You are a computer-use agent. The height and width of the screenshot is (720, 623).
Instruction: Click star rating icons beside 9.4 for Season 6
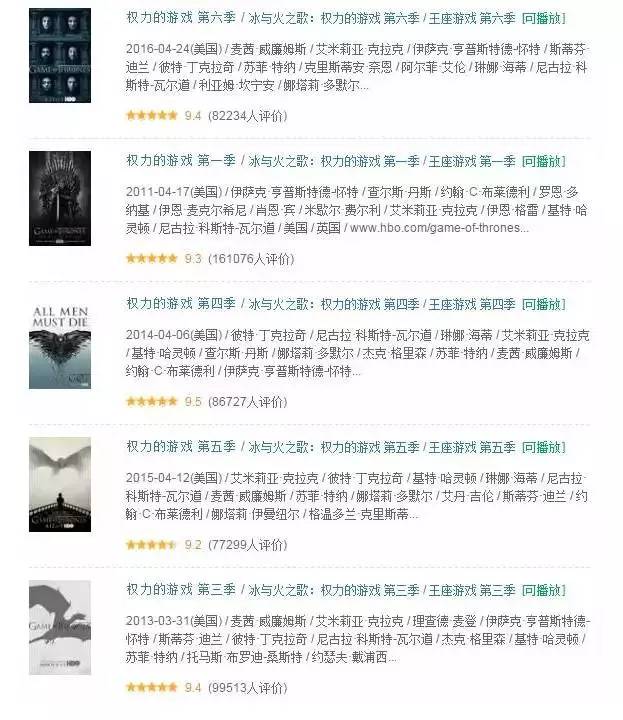point(152,115)
